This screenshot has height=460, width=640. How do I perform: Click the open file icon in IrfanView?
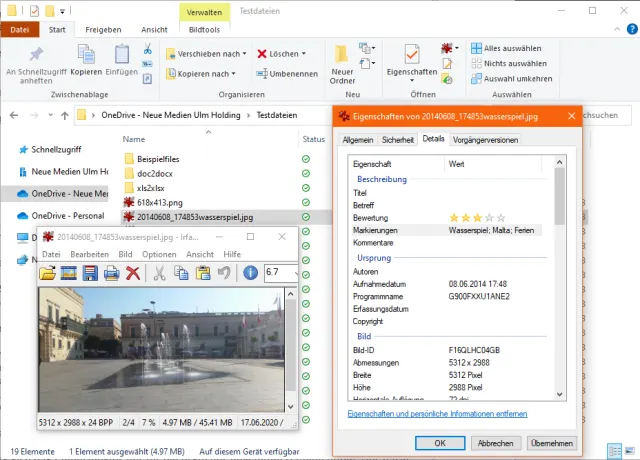coord(47,273)
